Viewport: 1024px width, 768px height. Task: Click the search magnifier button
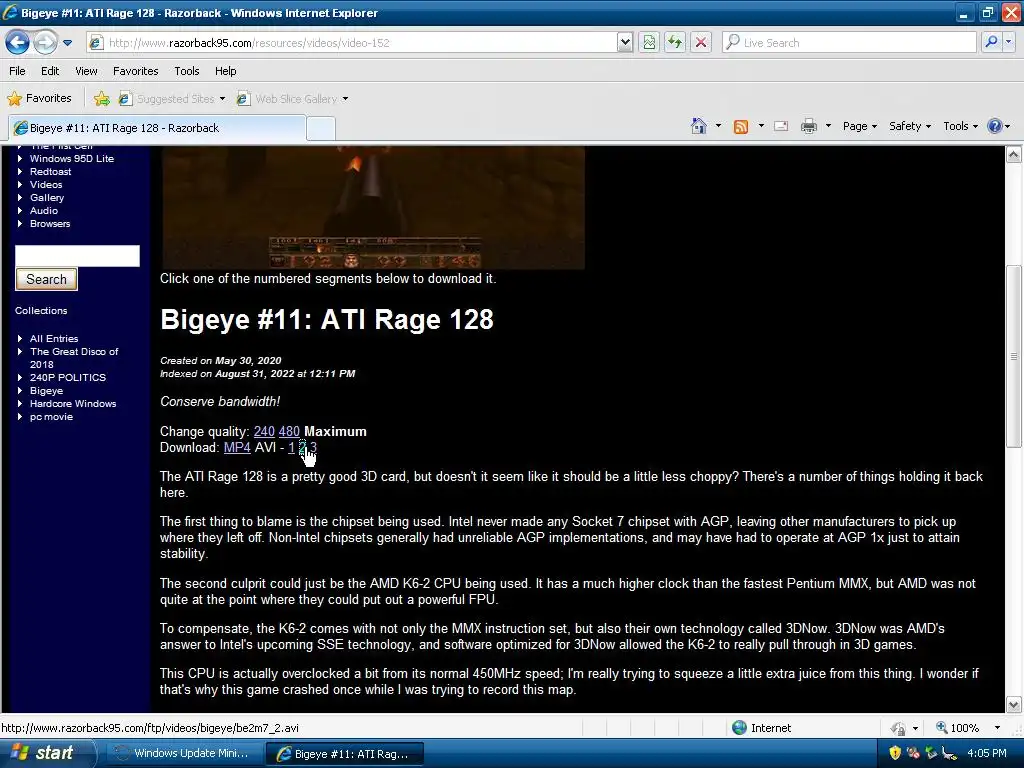(x=991, y=42)
